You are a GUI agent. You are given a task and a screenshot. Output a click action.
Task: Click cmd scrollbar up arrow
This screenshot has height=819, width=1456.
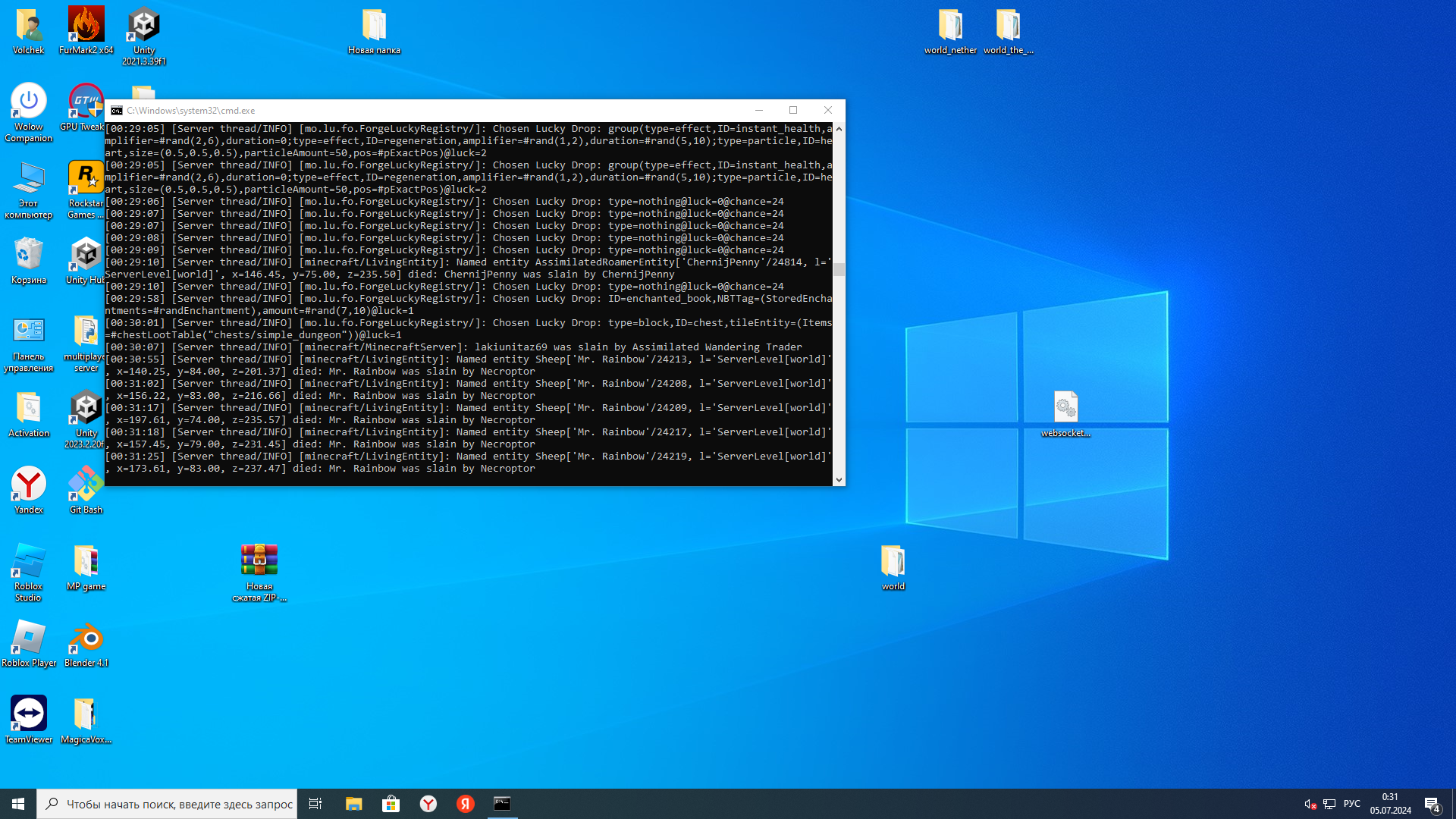coord(839,129)
